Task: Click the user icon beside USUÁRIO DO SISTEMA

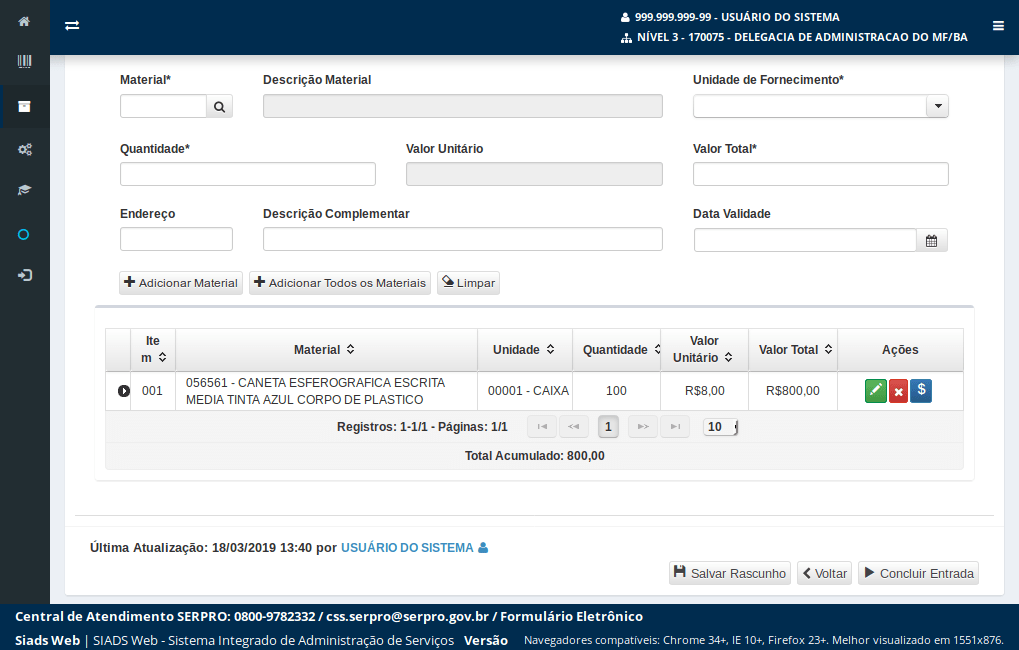Action: pos(483,548)
